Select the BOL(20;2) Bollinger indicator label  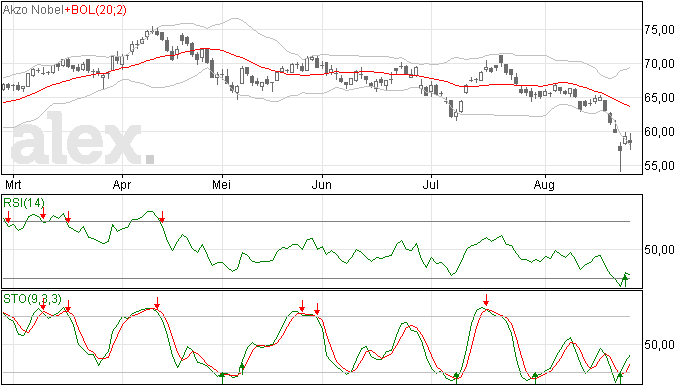(x=99, y=10)
